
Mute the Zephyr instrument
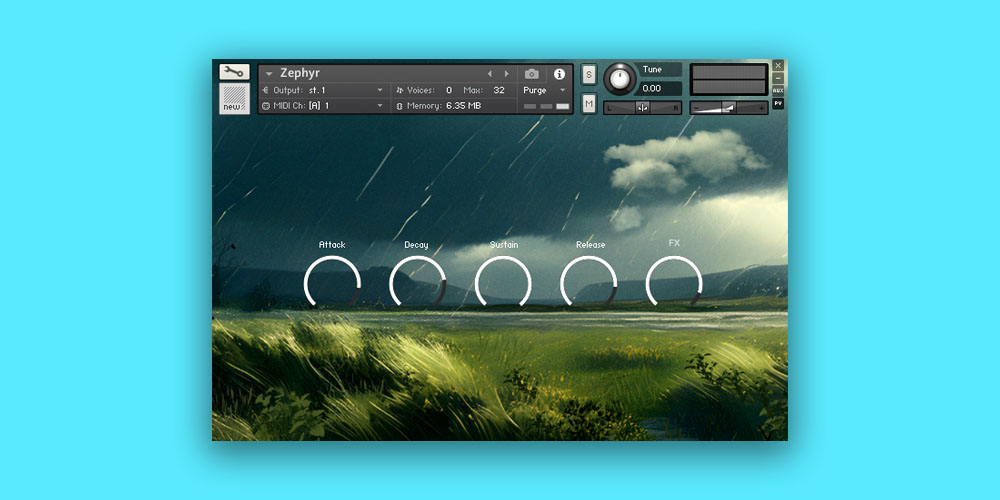[x=589, y=103]
